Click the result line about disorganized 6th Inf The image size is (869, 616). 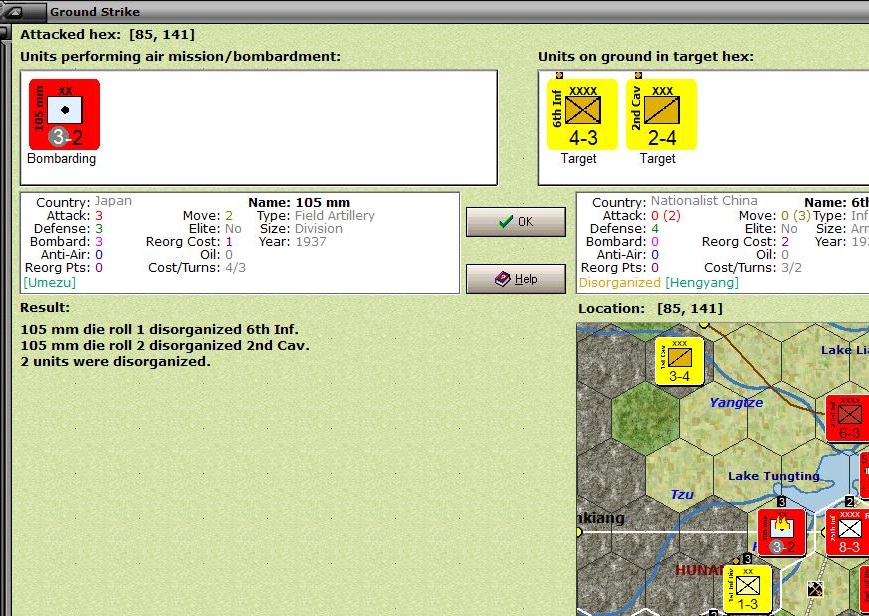pyautogui.click(x=160, y=329)
